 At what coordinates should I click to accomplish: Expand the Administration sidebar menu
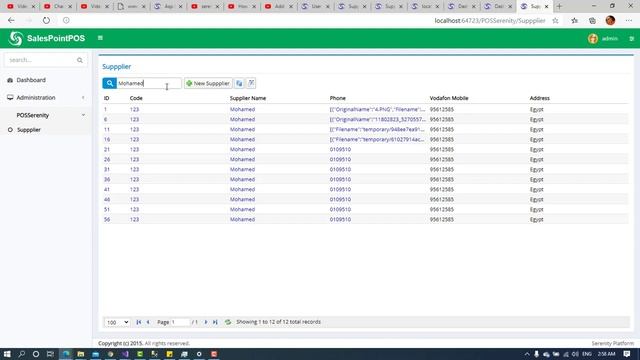click(x=46, y=98)
